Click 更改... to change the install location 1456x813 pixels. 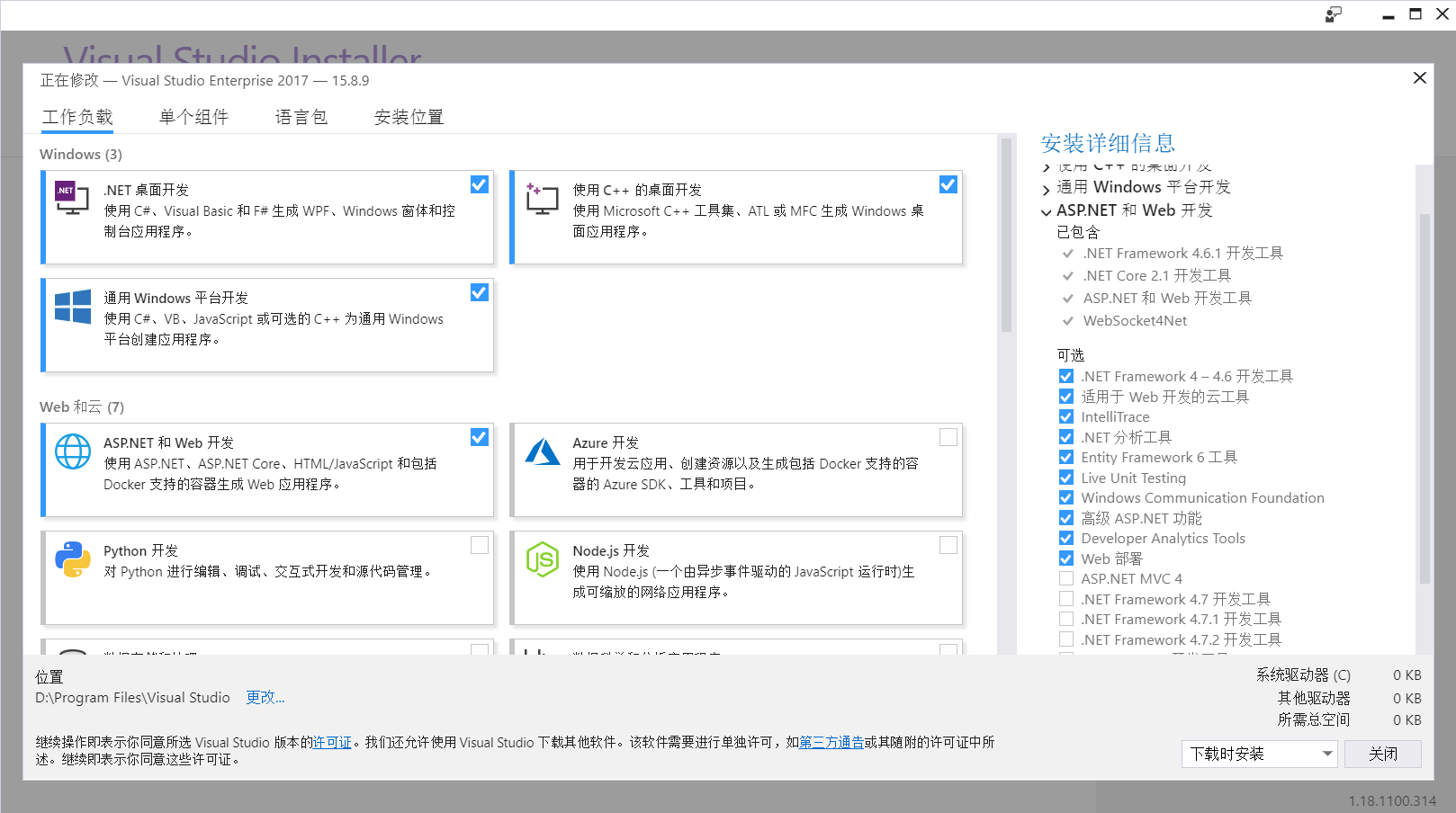[265, 697]
